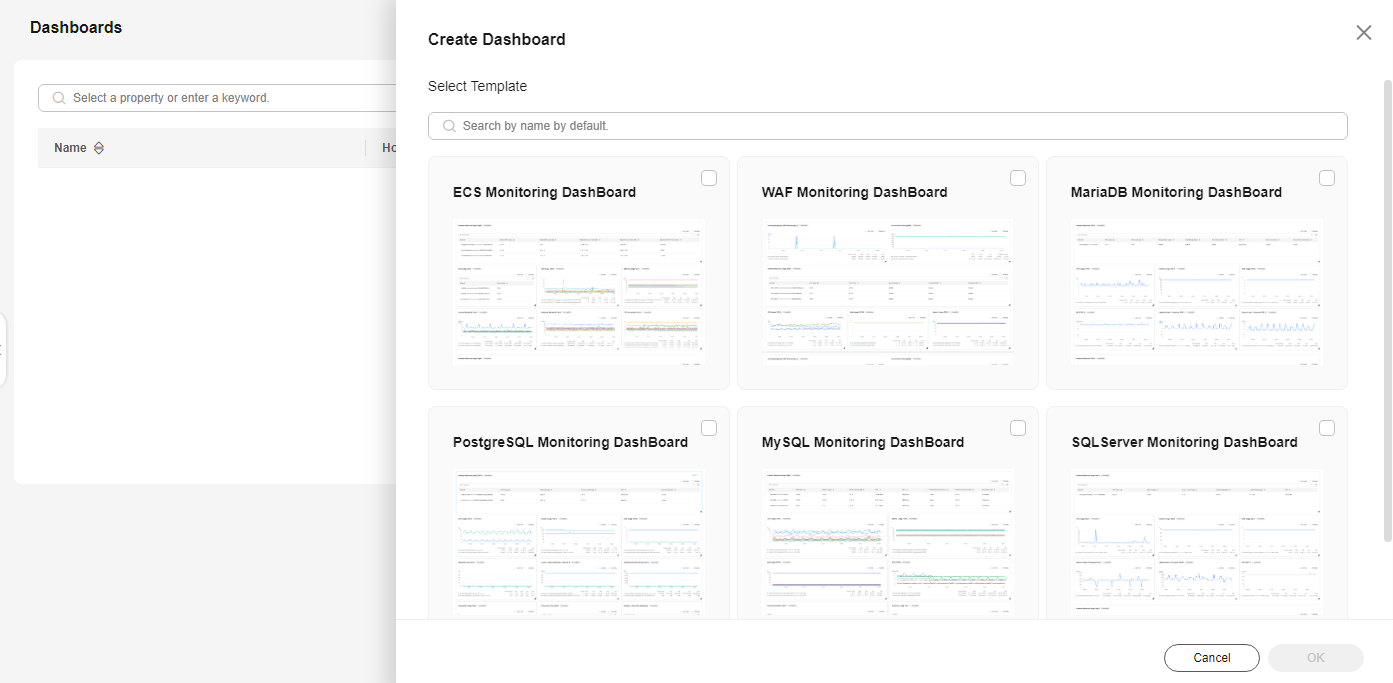This screenshot has width=1393, height=683.
Task: Close the Create Dashboard panel
Action: click(x=1364, y=33)
